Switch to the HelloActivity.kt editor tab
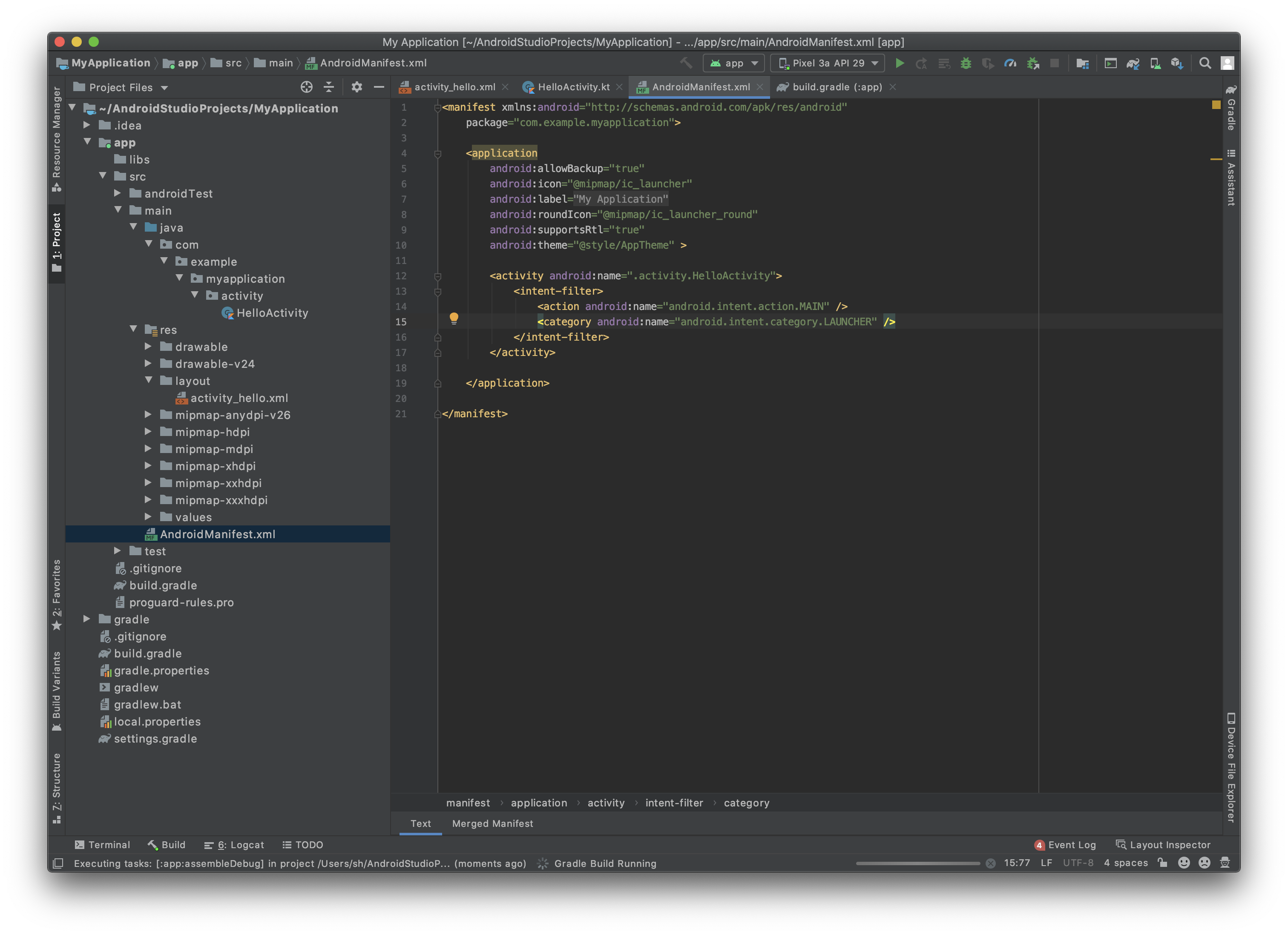Viewport: 1288px width, 935px height. coord(573,87)
